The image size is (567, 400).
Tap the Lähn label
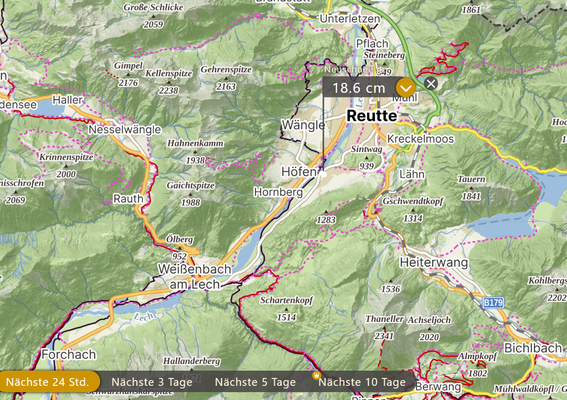412,174
